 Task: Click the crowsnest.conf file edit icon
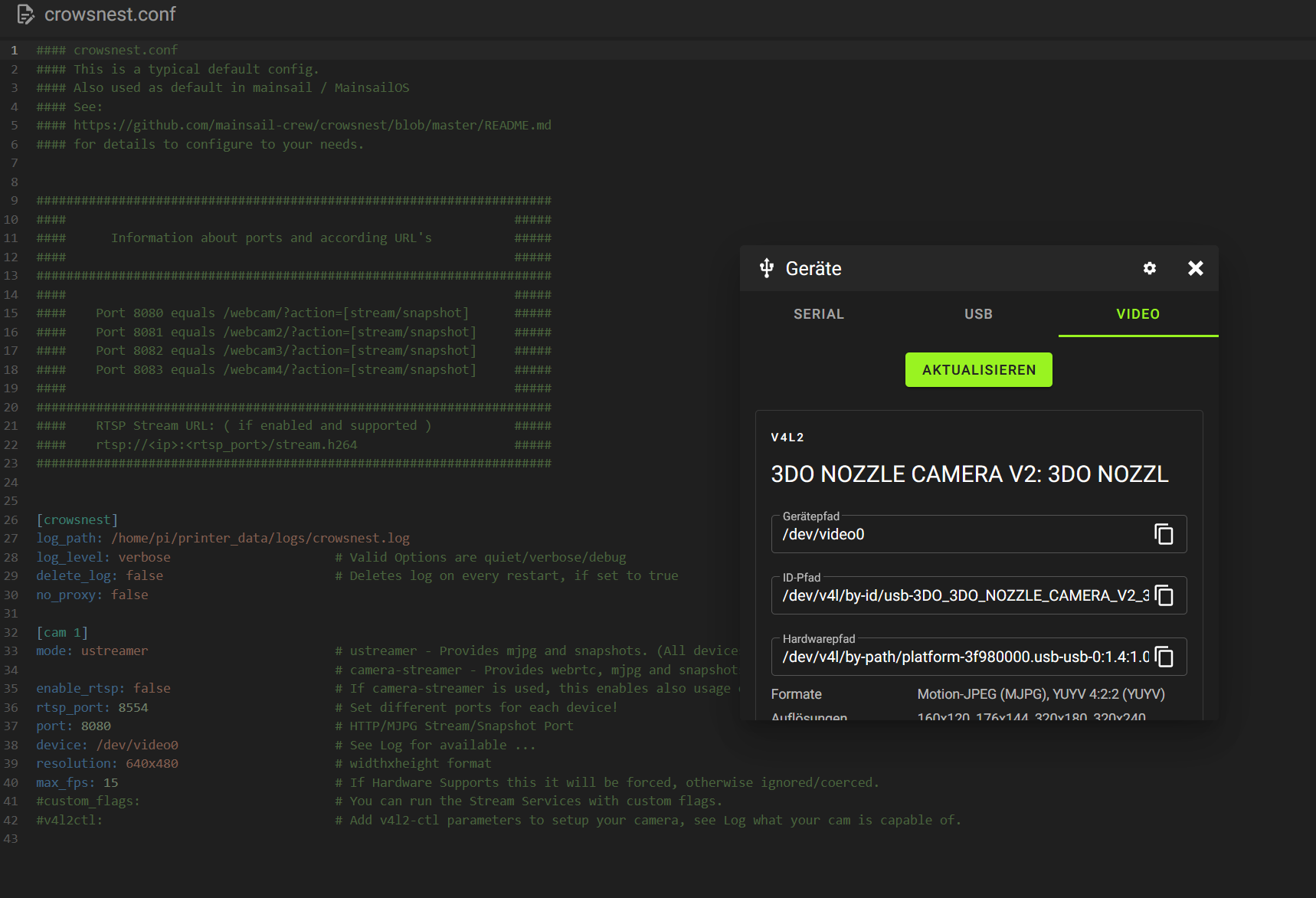tap(25, 15)
